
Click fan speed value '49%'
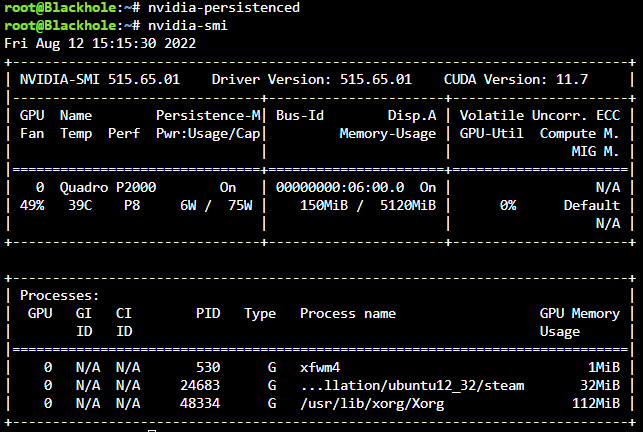[32, 205]
